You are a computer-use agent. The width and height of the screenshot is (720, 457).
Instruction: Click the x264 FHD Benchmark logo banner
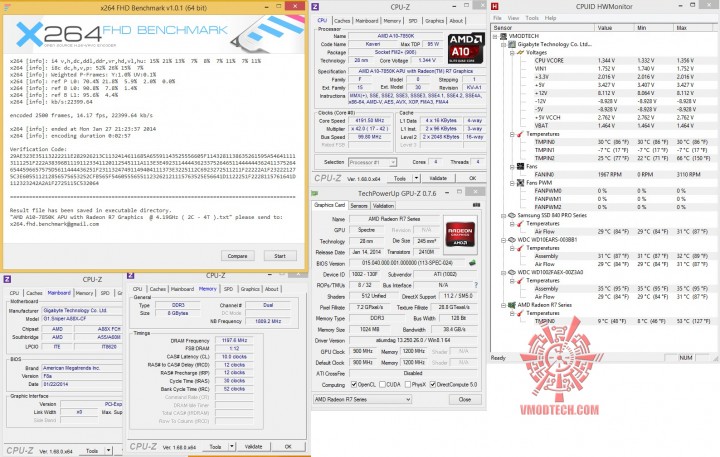point(154,34)
